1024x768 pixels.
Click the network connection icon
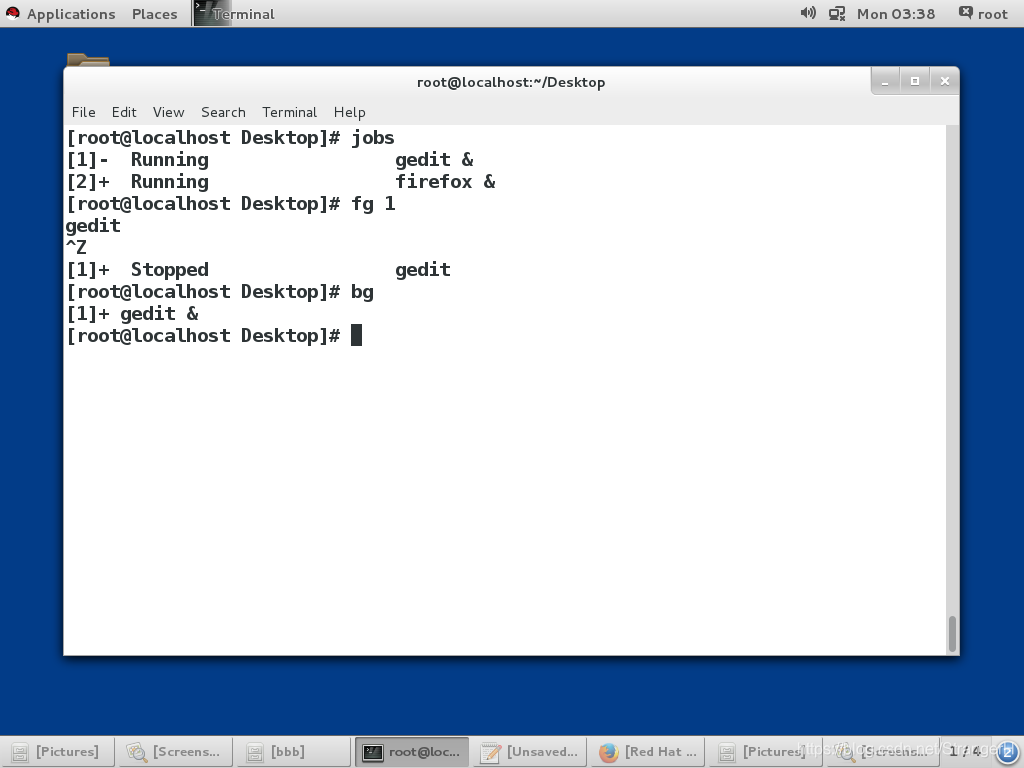tap(837, 14)
